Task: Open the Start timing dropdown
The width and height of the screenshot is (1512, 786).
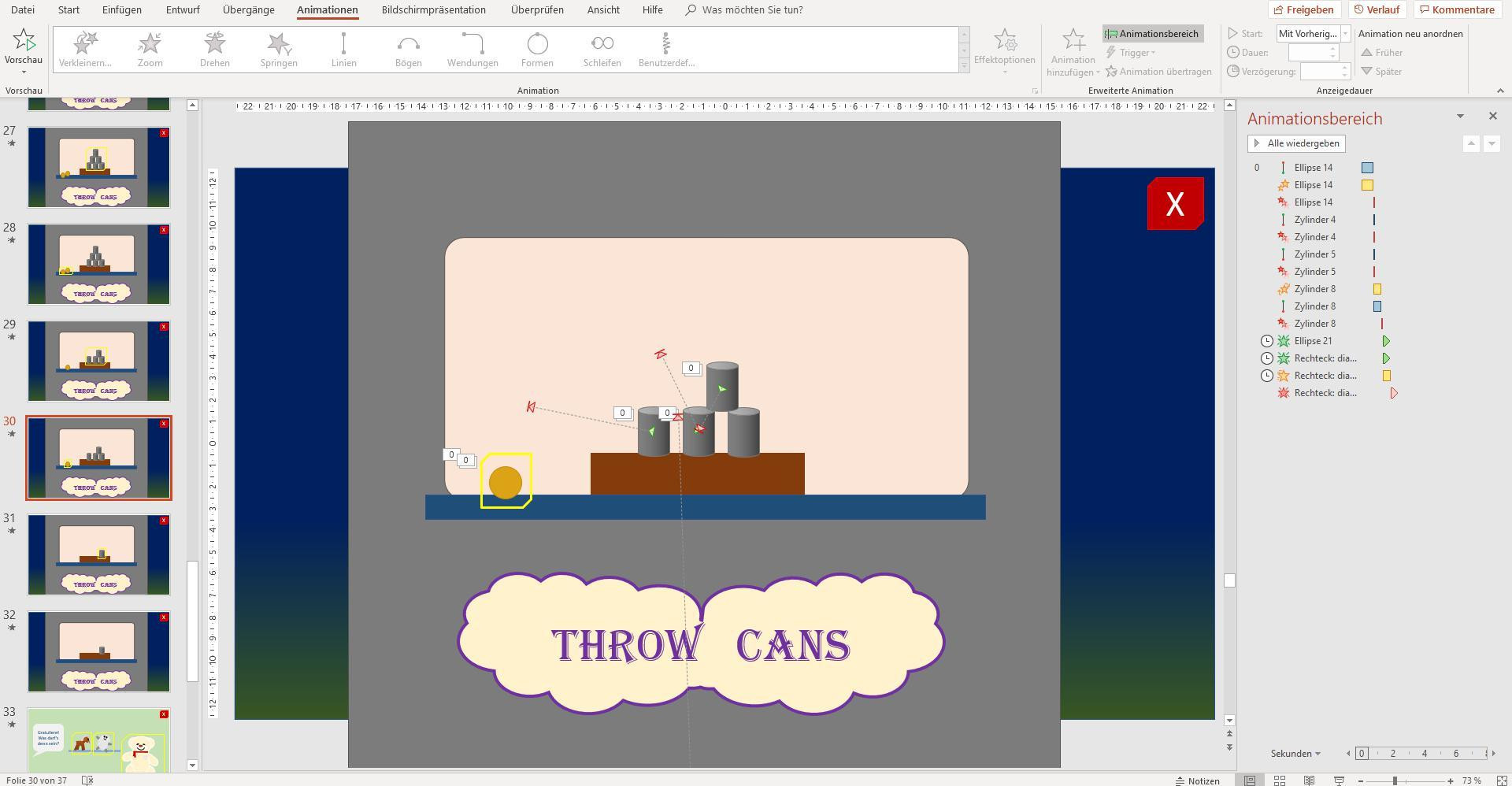Action: [1345, 34]
